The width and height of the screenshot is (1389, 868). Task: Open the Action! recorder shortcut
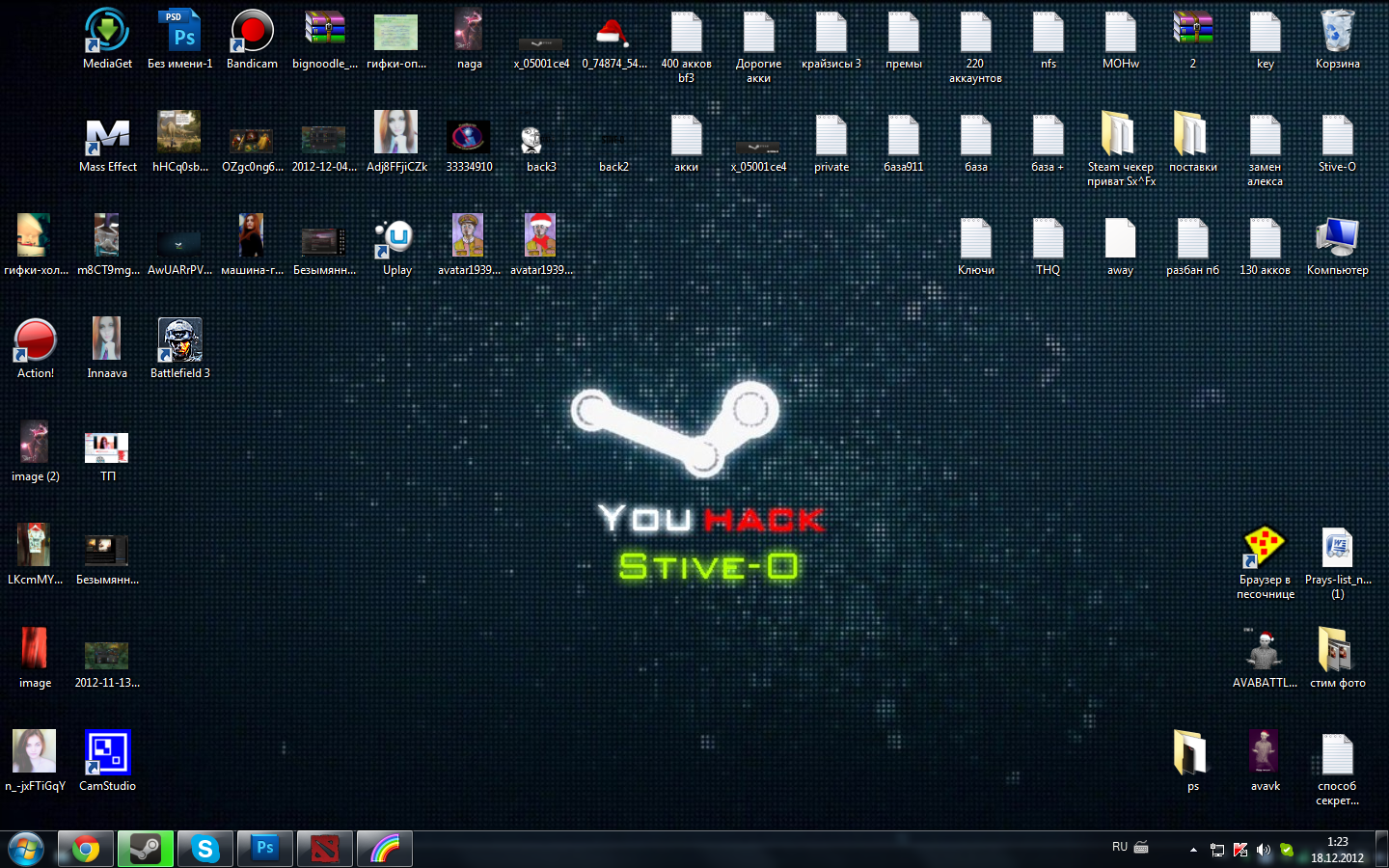36,348
